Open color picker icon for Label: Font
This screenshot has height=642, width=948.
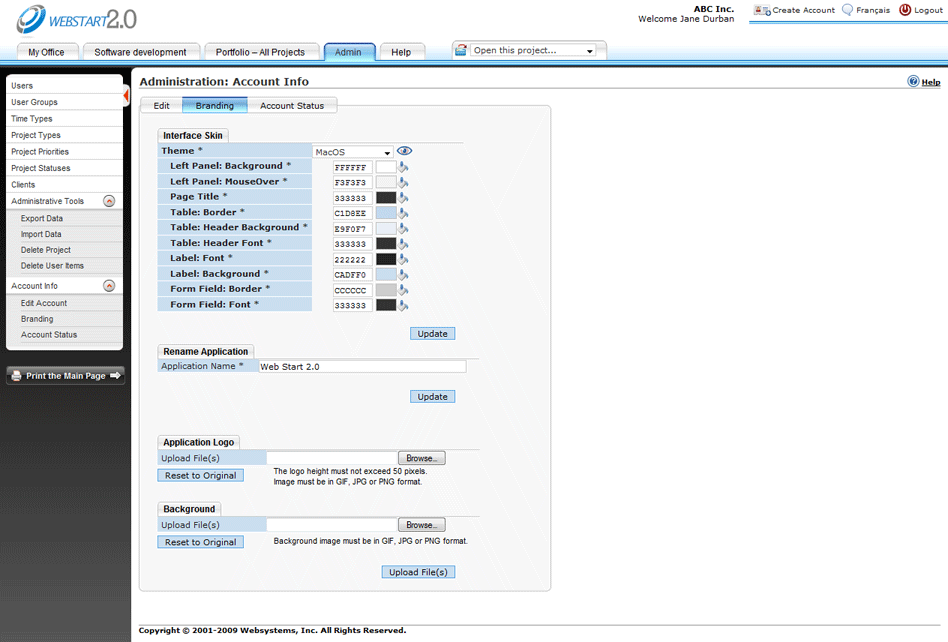404,259
